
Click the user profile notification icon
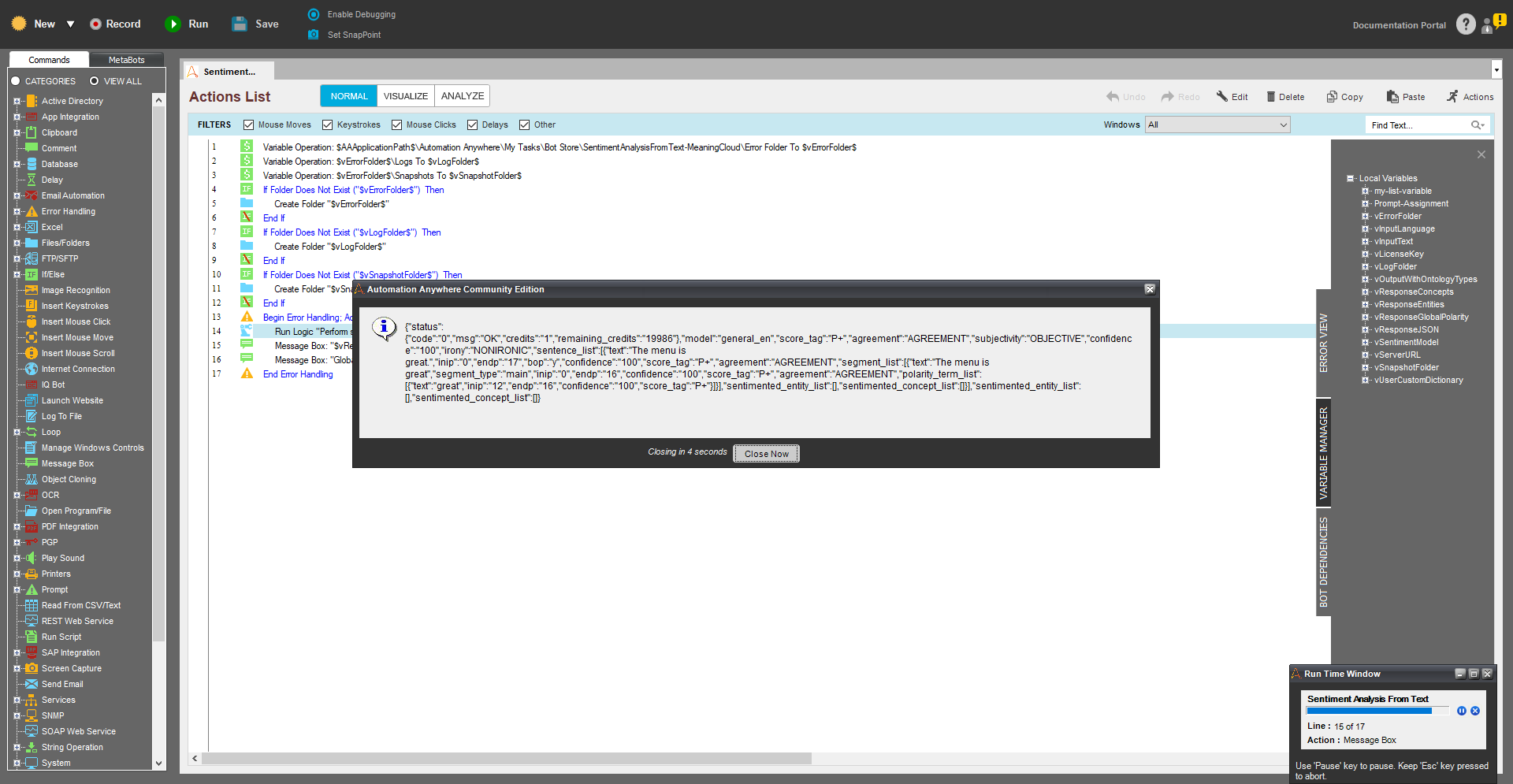(1493, 24)
